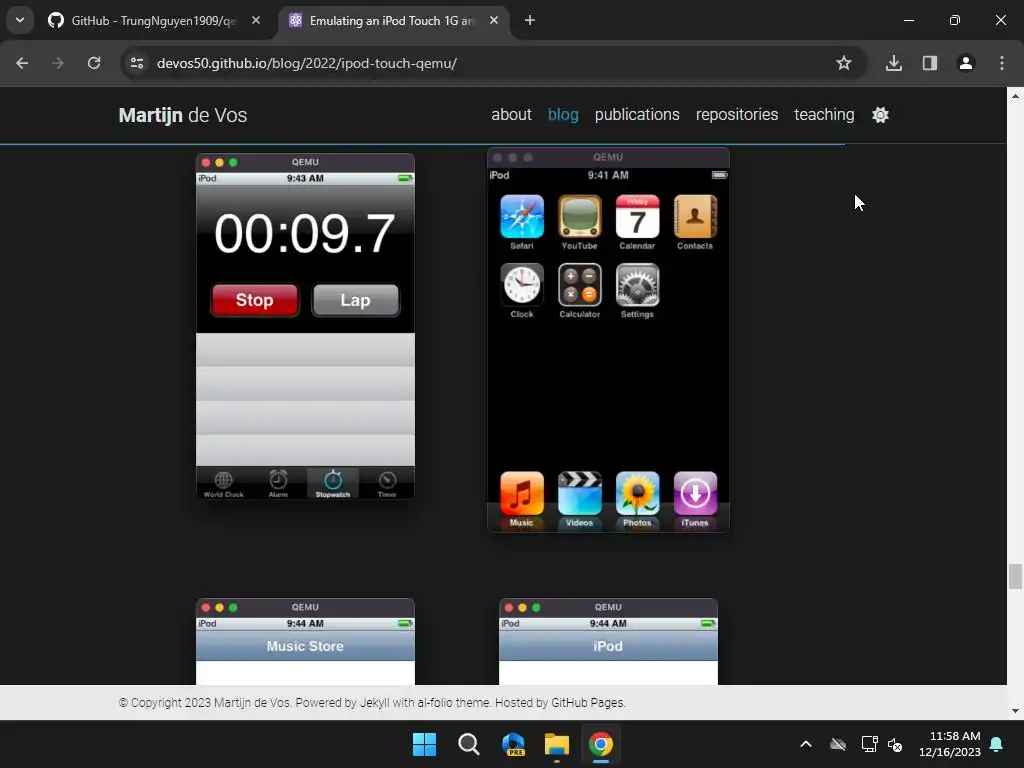1024x768 pixels.
Task: Click the Videos app icon in dock
Action: (x=579, y=494)
